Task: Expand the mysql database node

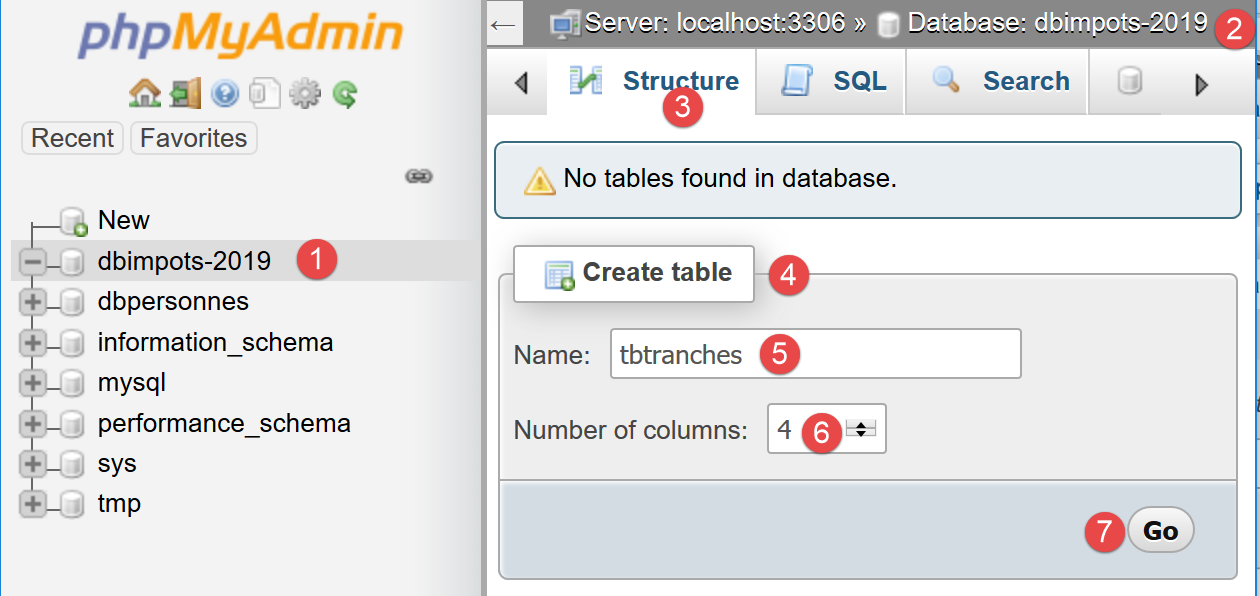Action: pyautogui.click(x=33, y=383)
